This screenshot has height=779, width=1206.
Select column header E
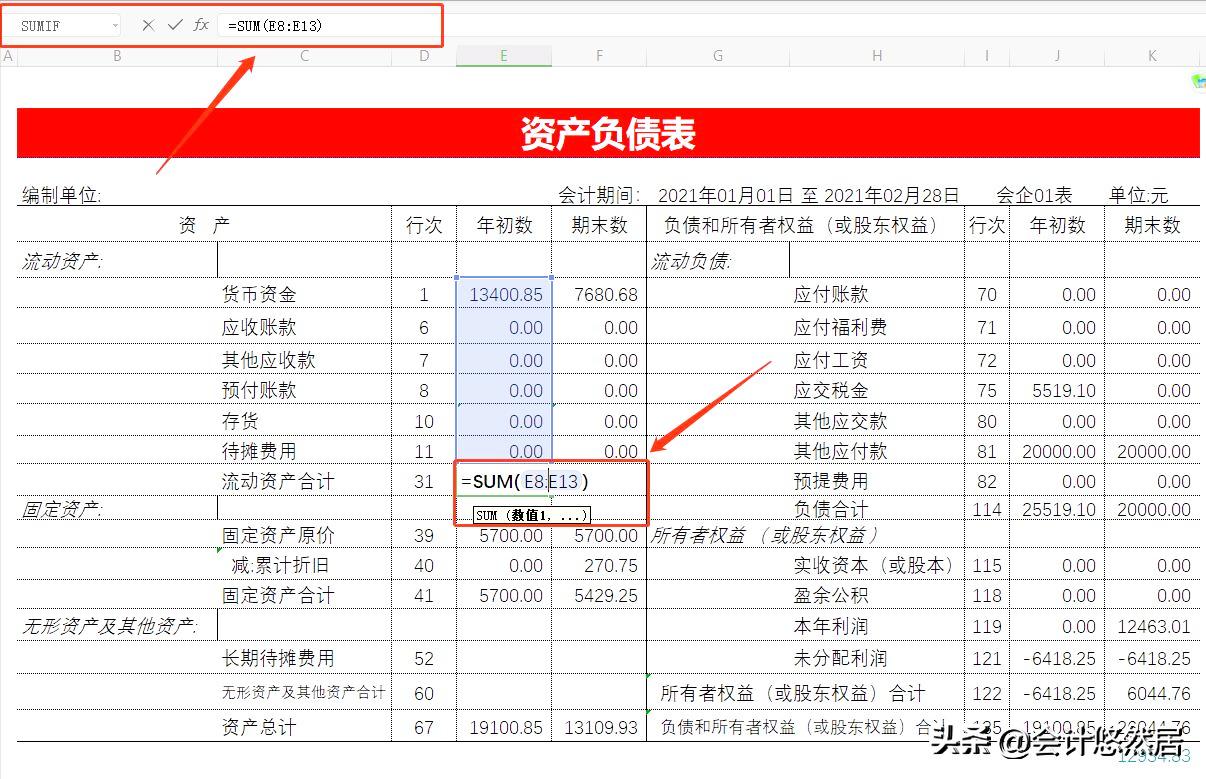(504, 56)
